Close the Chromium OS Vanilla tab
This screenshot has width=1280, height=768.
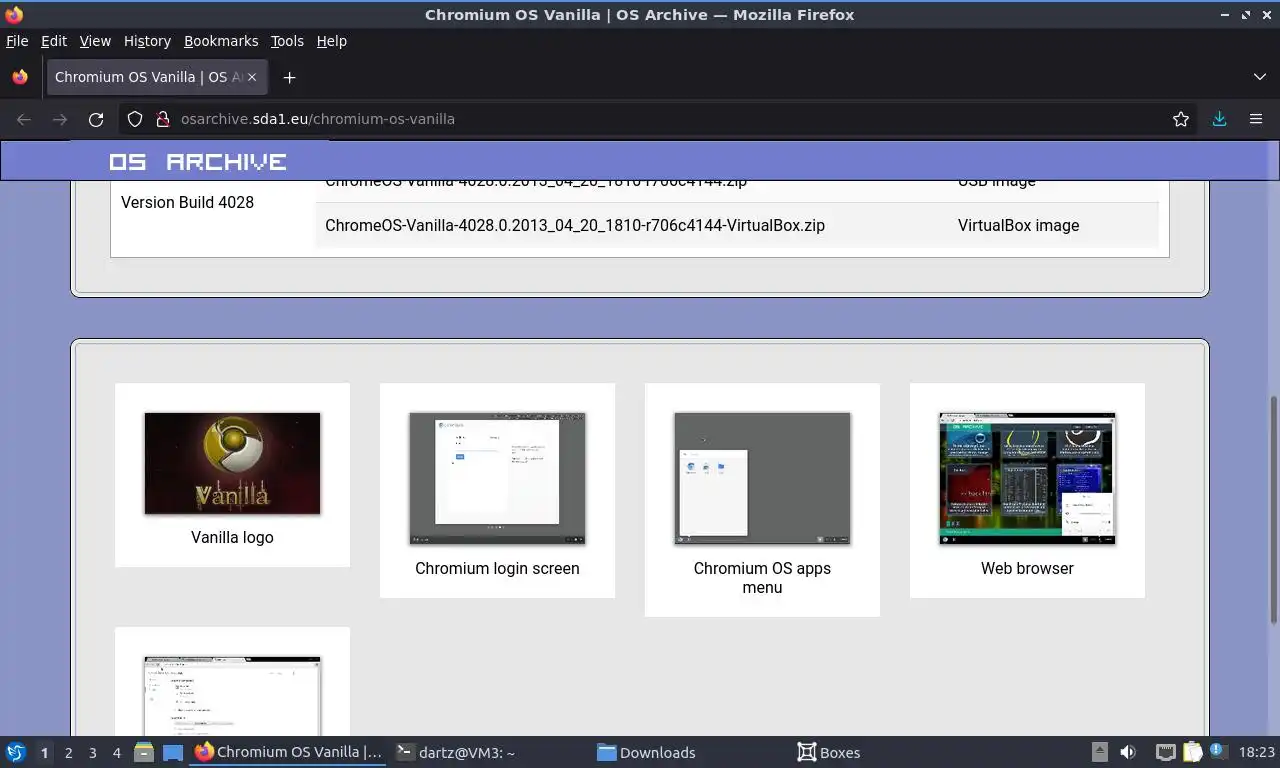252,77
